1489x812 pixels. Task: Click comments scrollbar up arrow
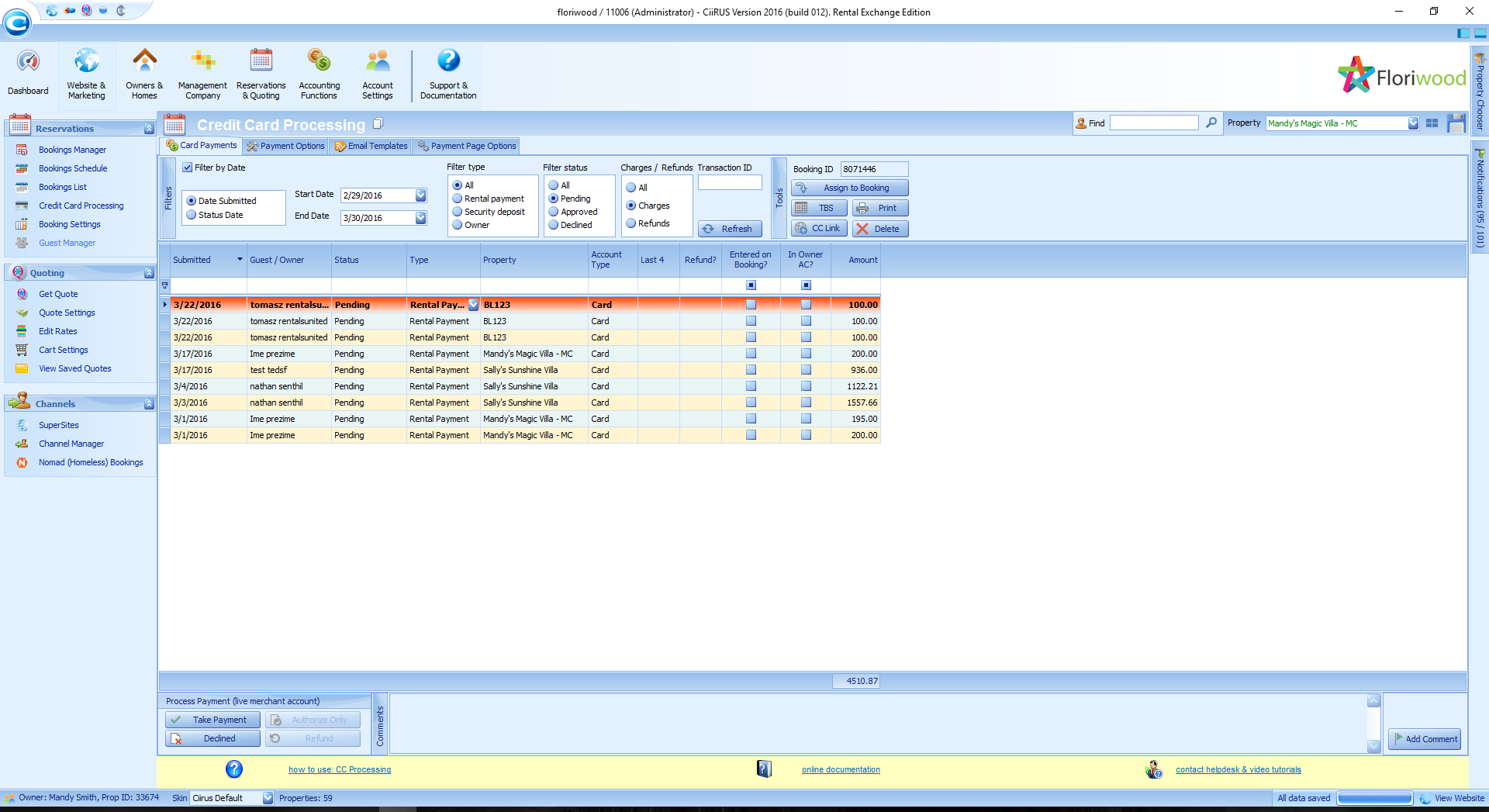pyautogui.click(x=1373, y=700)
